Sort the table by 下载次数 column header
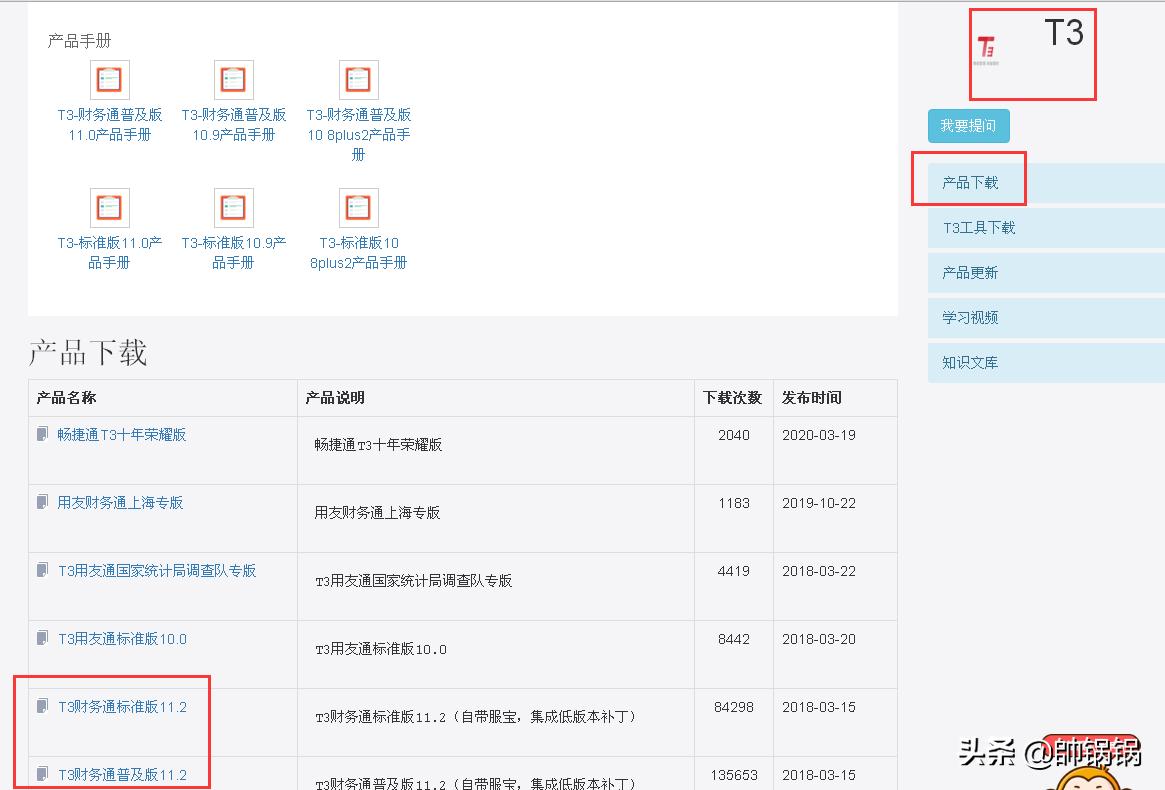This screenshot has height=790, width=1165. tap(732, 397)
